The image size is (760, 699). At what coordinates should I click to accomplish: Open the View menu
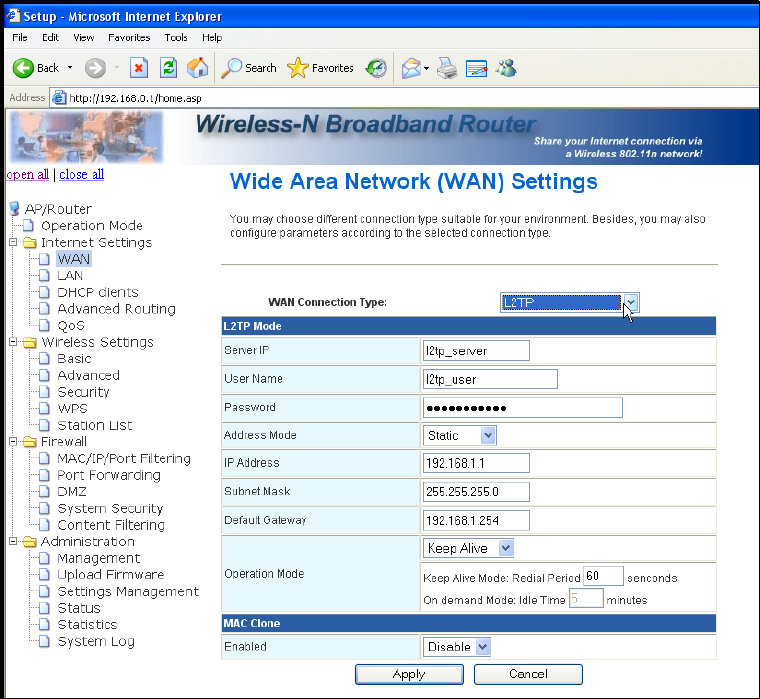83,37
